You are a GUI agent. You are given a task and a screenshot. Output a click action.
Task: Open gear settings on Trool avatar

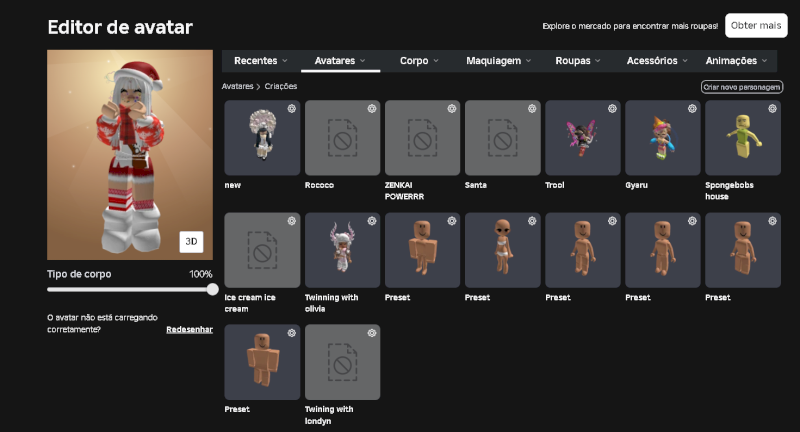pos(612,109)
